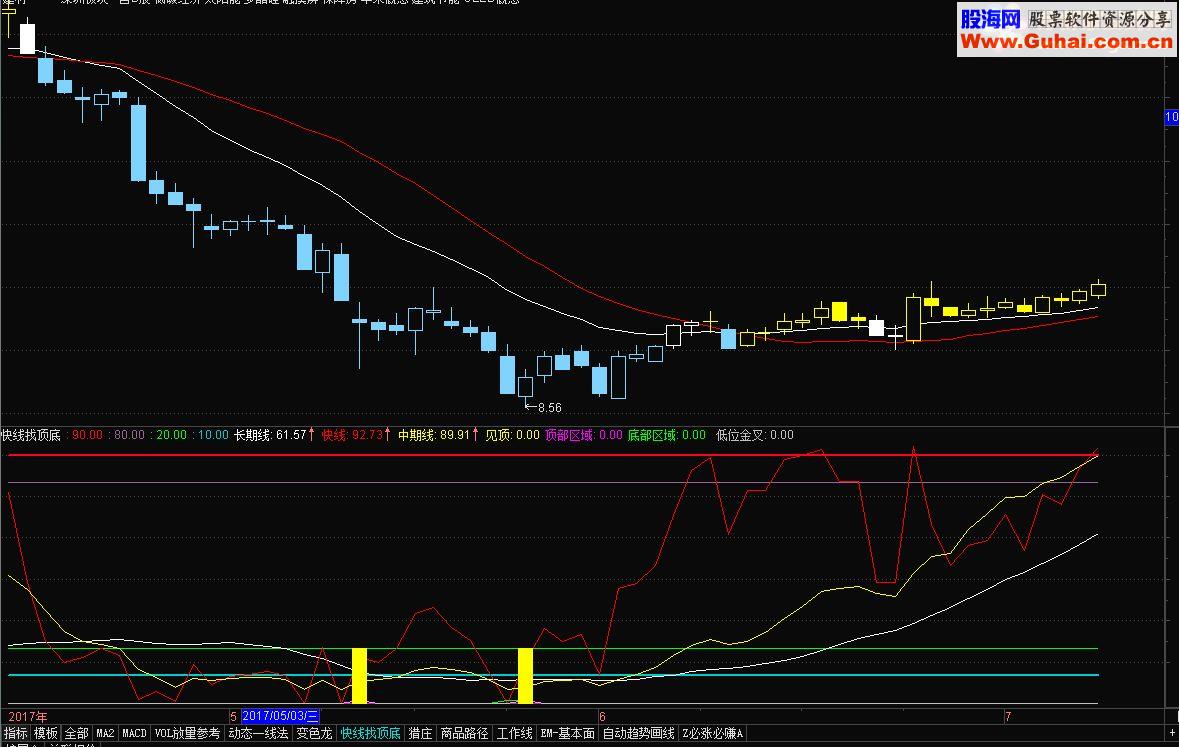Click the large white candle at chart start

pos(27,39)
